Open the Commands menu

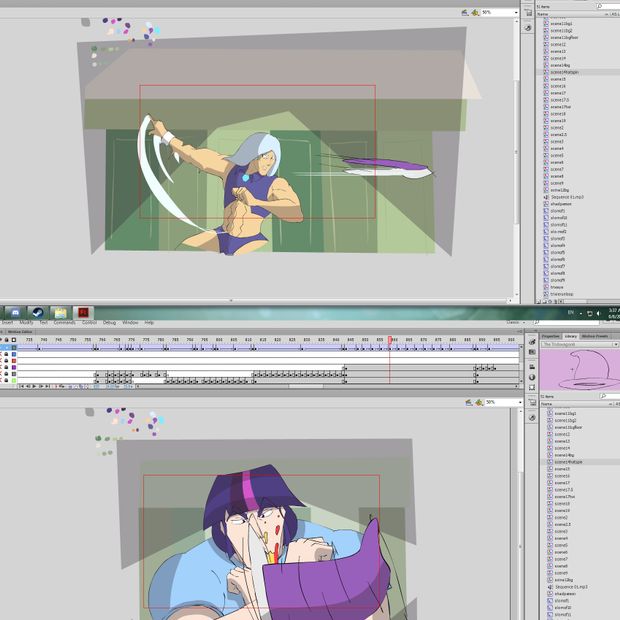coord(64,323)
